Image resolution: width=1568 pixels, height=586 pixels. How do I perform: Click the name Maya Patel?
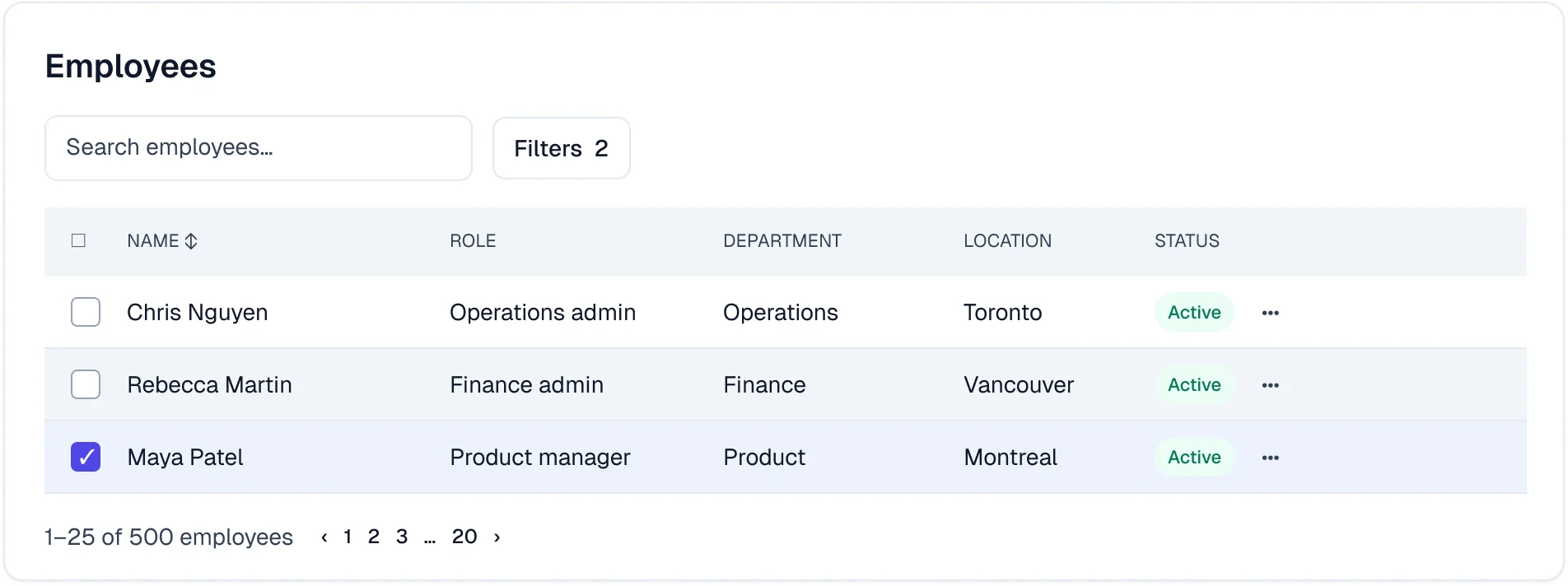[x=185, y=458]
